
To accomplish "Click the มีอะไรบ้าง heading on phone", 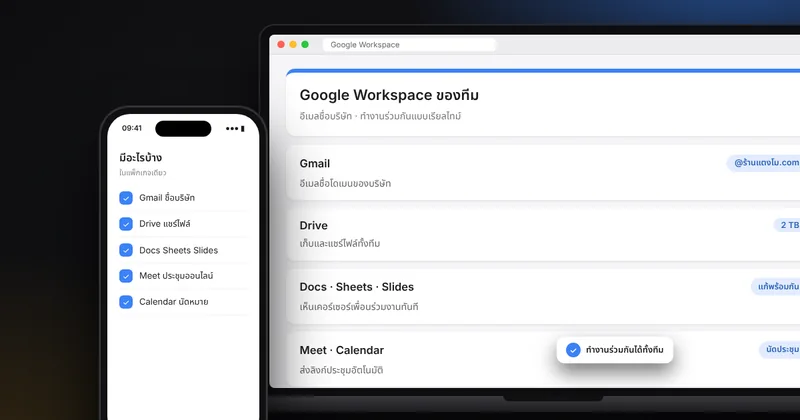I will [140, 157].
